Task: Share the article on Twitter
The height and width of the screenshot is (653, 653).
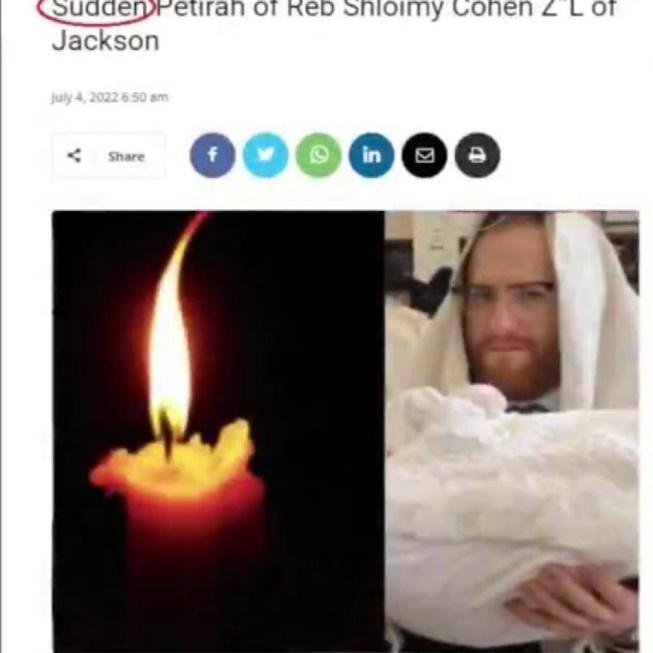Action: [x=266, y=155]
